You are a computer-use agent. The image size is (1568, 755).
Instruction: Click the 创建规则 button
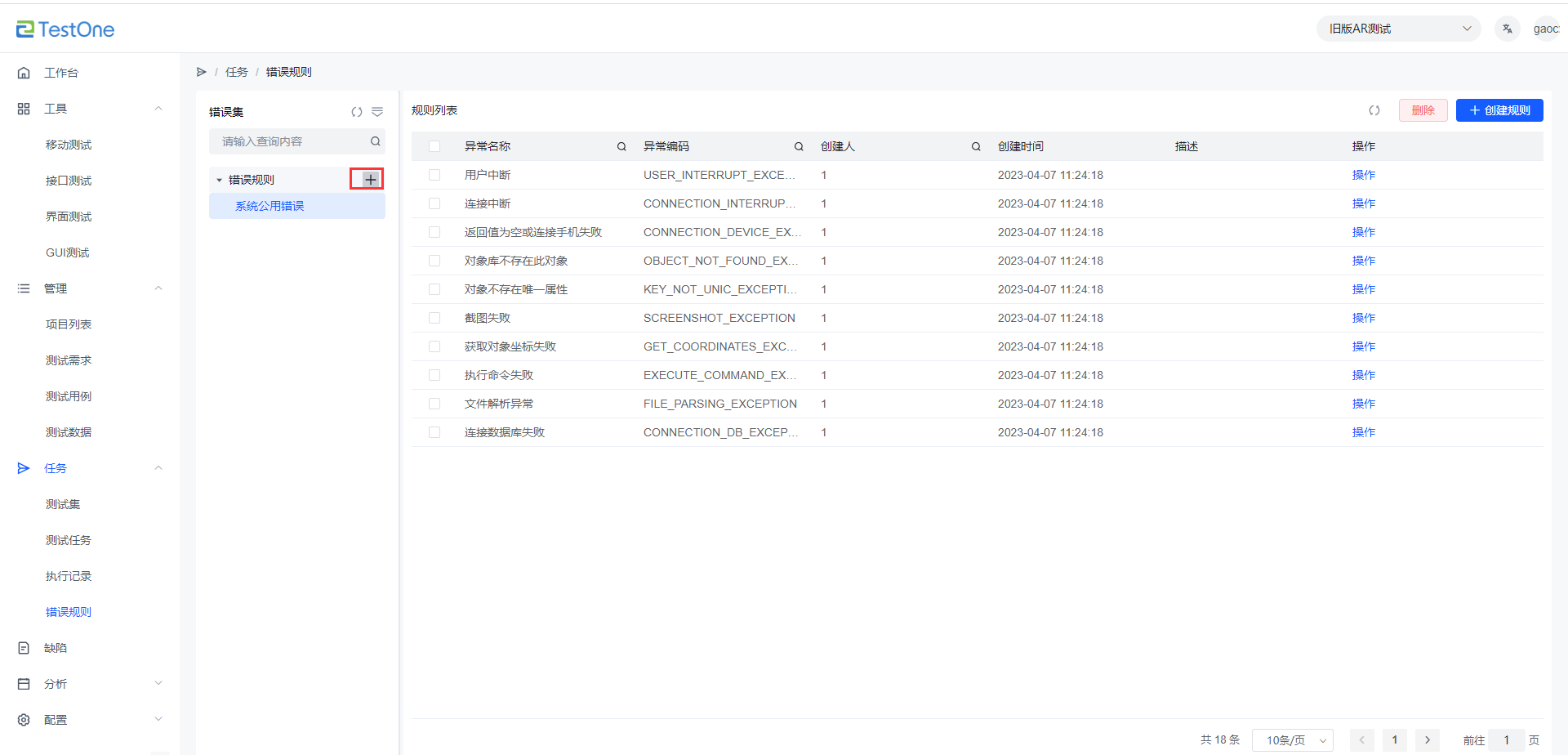(1499, 110)
